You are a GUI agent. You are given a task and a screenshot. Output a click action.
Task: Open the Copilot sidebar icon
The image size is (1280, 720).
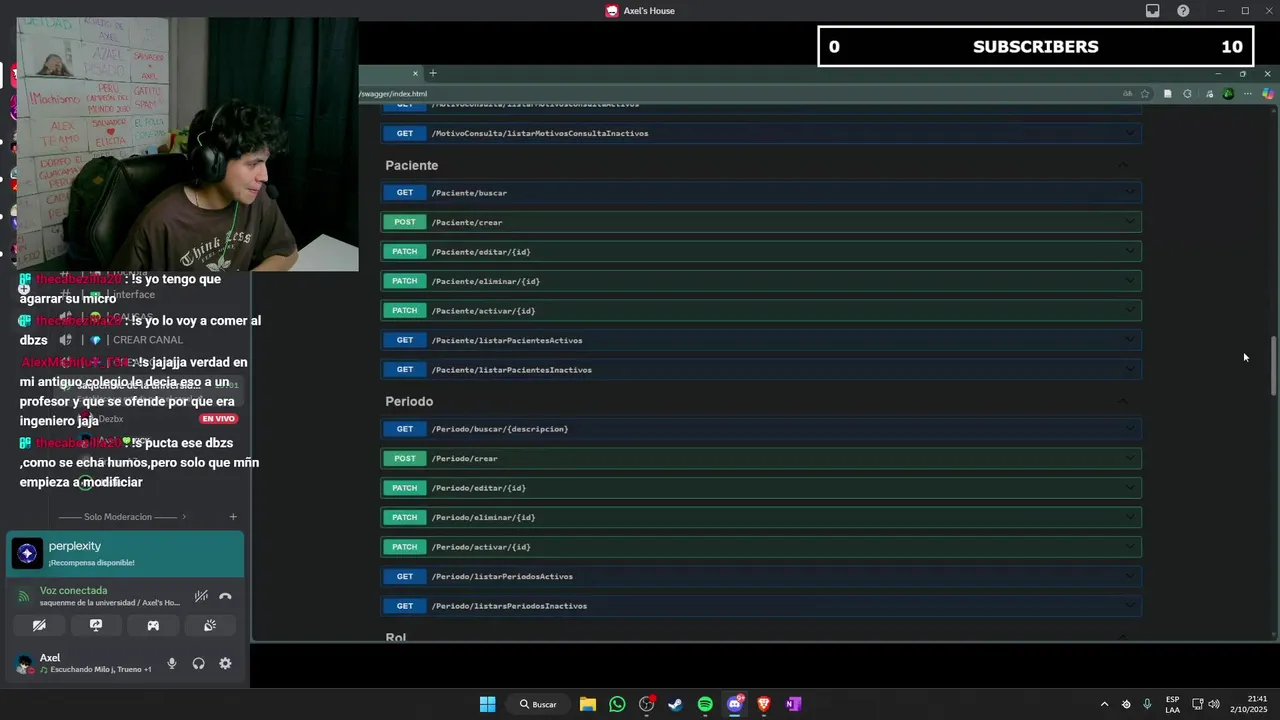coord(1267,94)
